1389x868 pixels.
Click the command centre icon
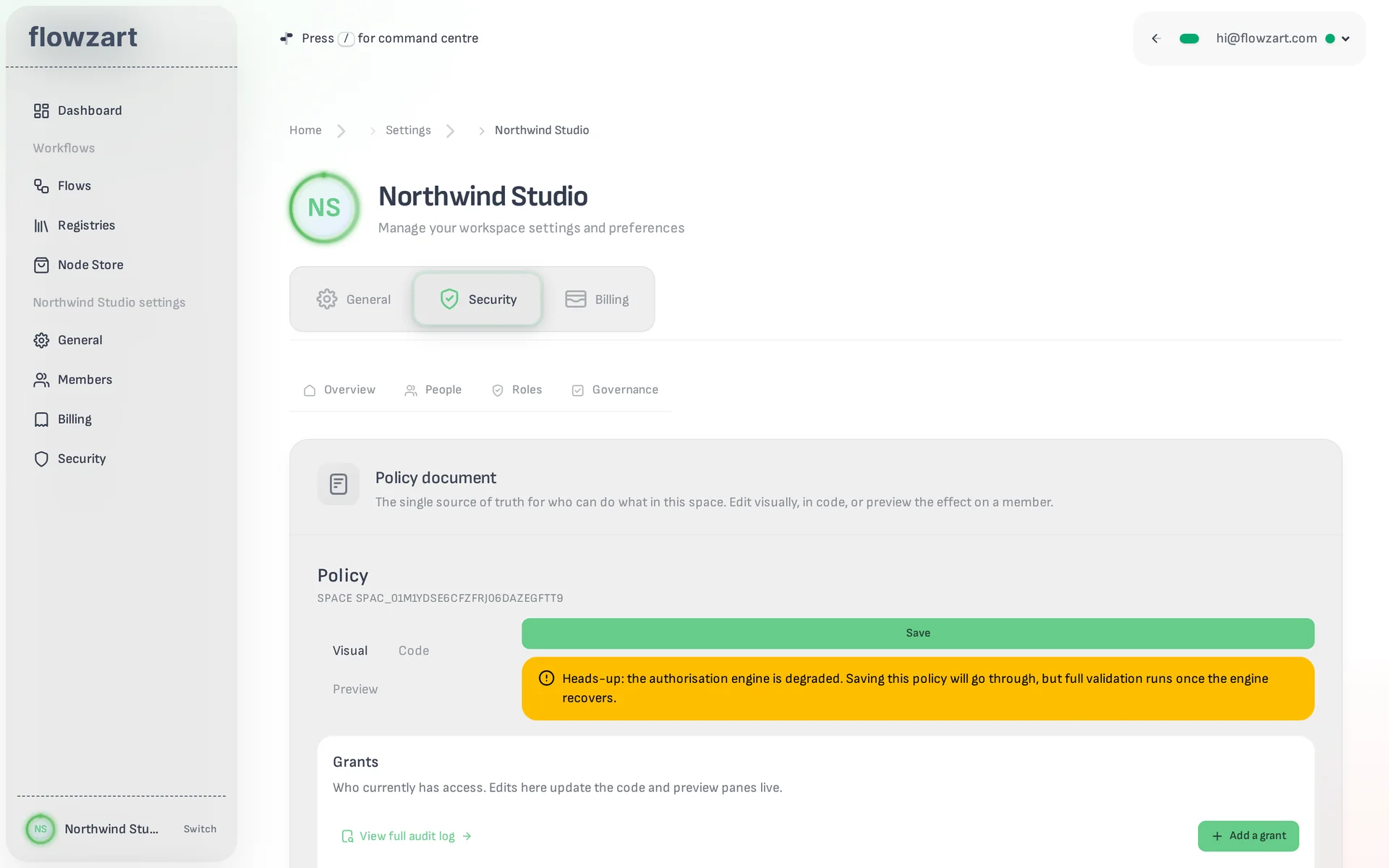point(286,38)
